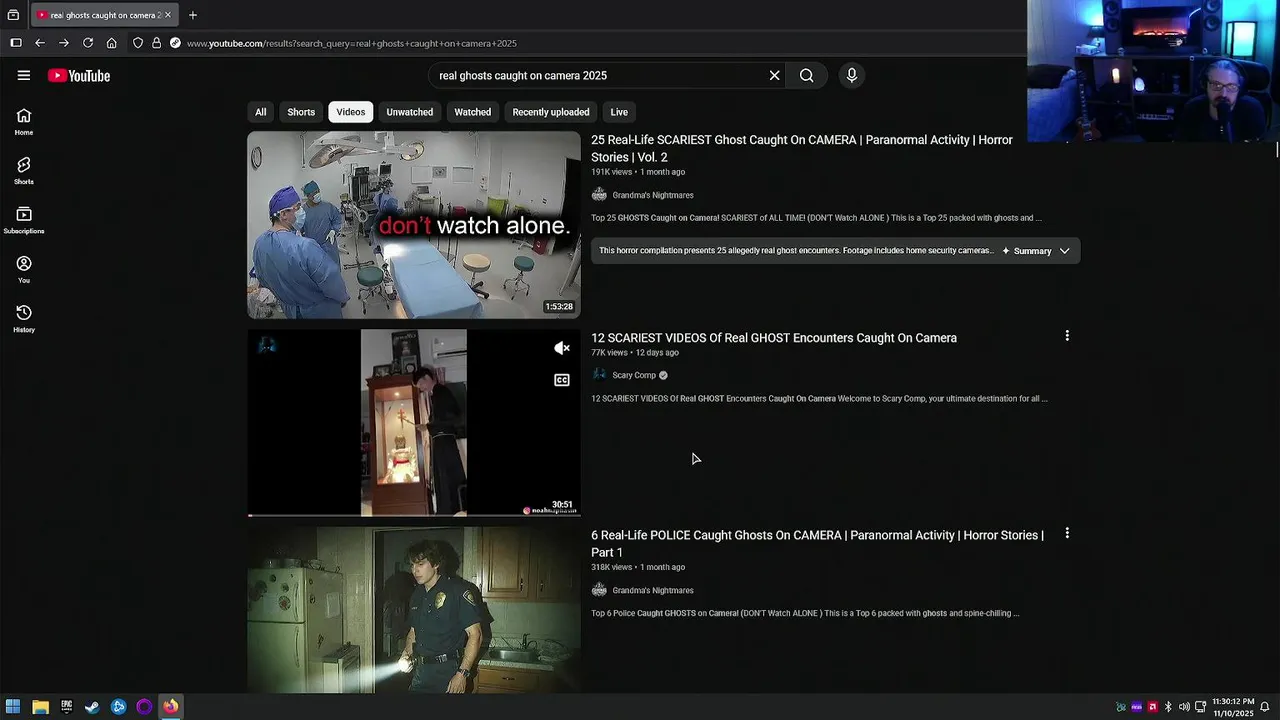The width and height of the screenshot is (1280, 720).
Task: Open more options for 12 SCARIEST VIDEOS
Action: (1067, 336)
